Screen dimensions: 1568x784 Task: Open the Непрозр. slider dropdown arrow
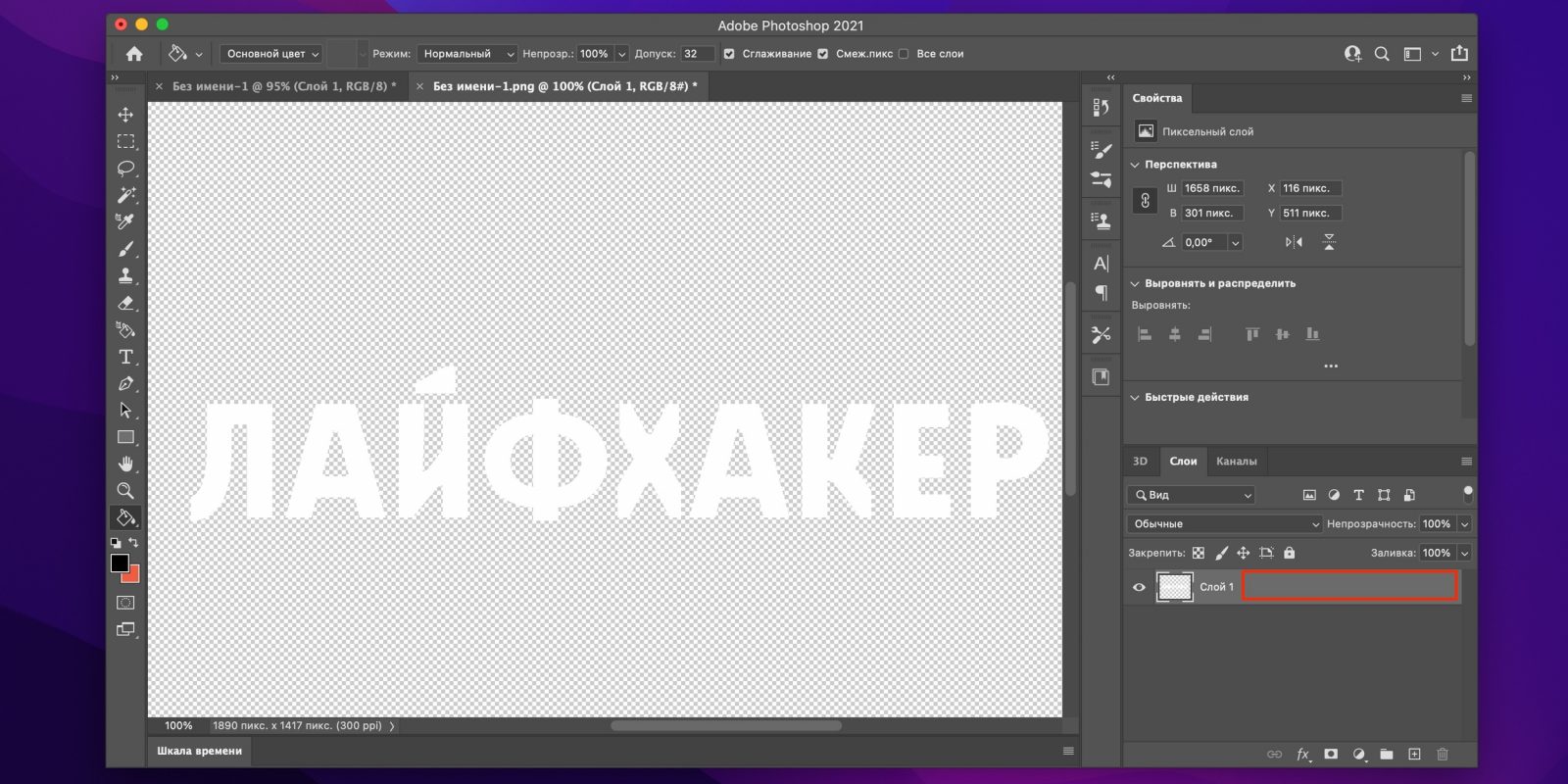pyautogui.click(x=621, y=54)
